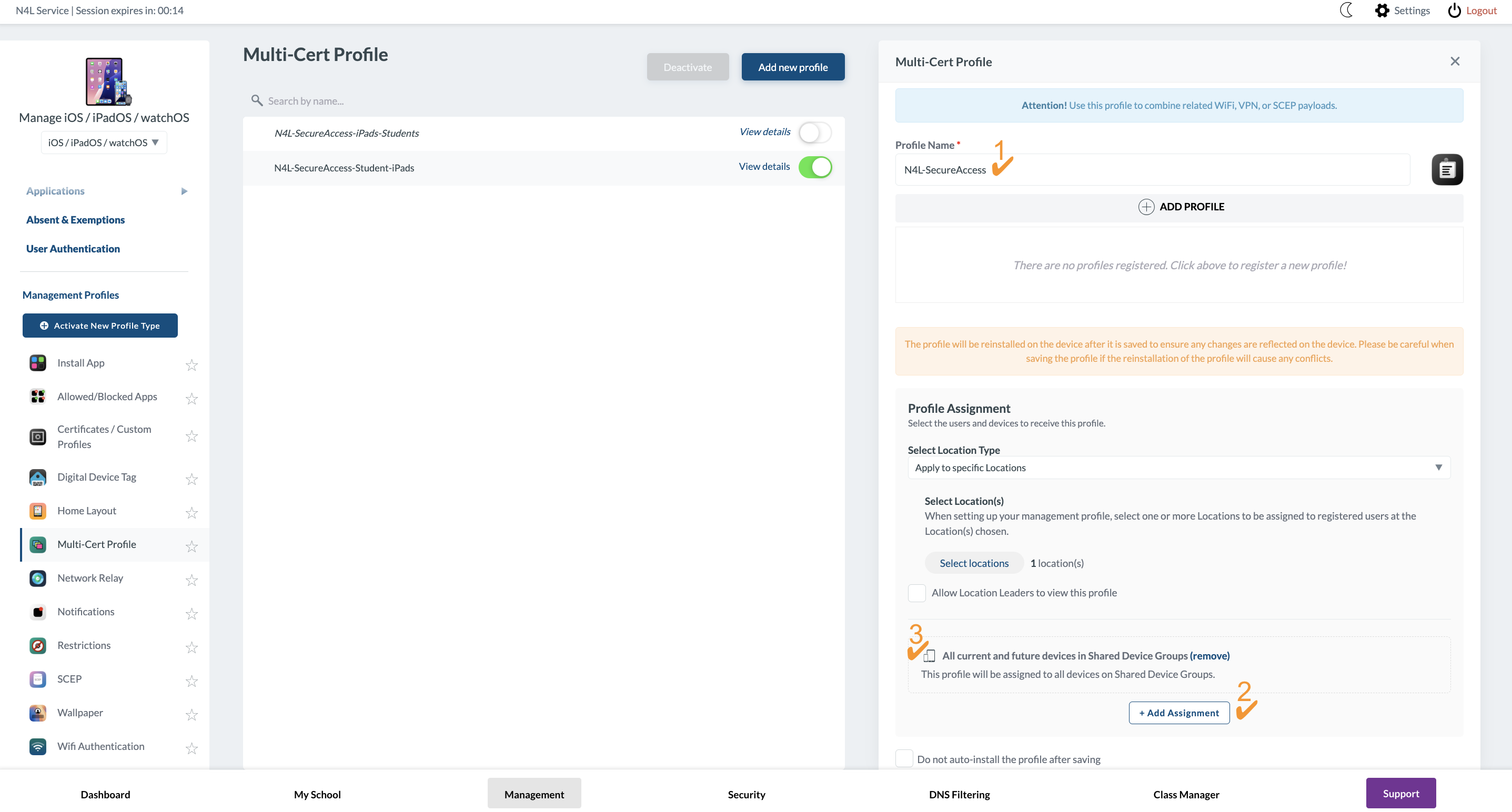Click in the Search by name field
The height and width of the screenshot is (812, 1512).
(x=544, y=101)
